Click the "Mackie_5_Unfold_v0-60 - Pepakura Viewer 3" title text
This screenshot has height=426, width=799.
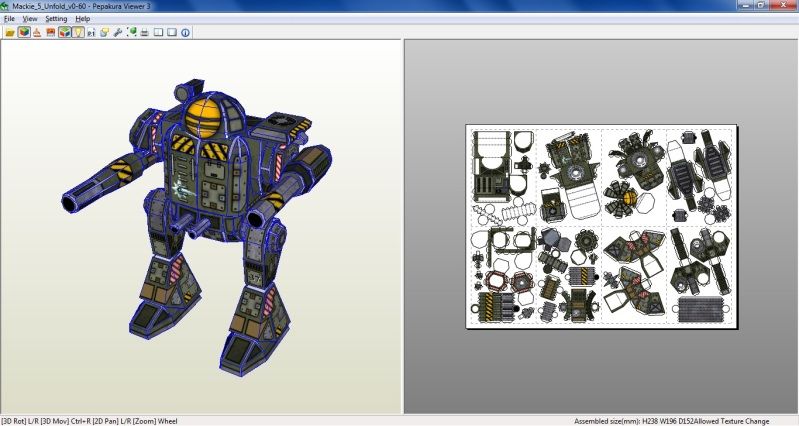point(81,6)
